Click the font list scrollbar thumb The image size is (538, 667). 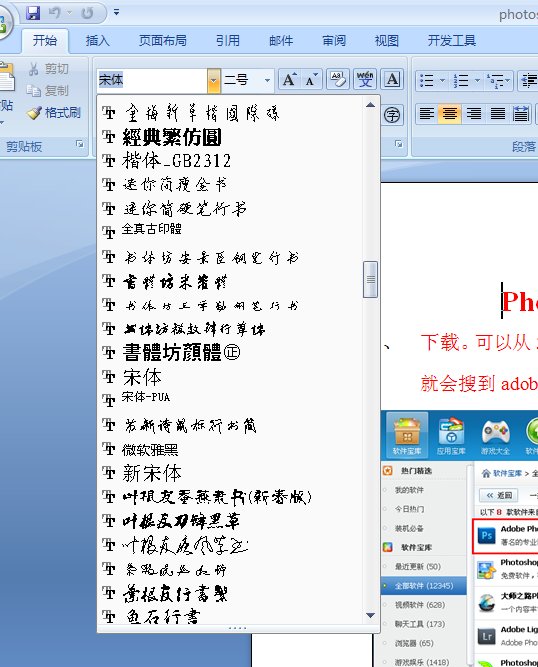tap(370, 279)
